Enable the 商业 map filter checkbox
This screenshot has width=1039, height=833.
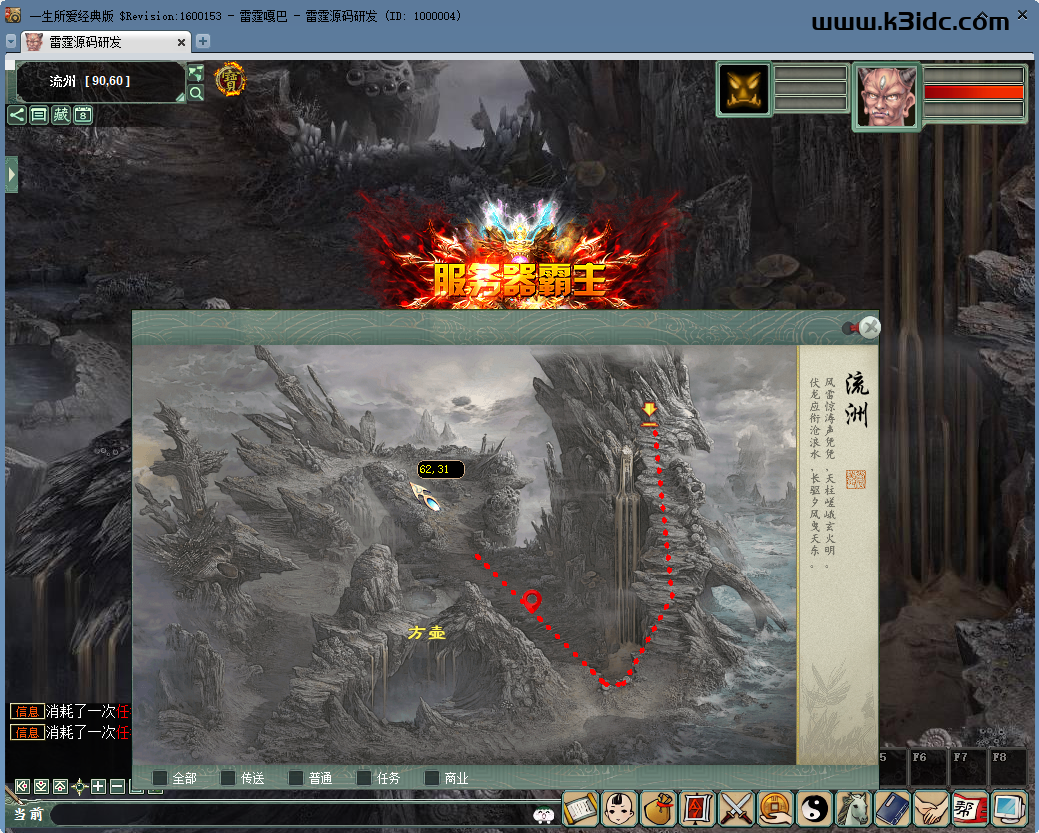[432, 778]
